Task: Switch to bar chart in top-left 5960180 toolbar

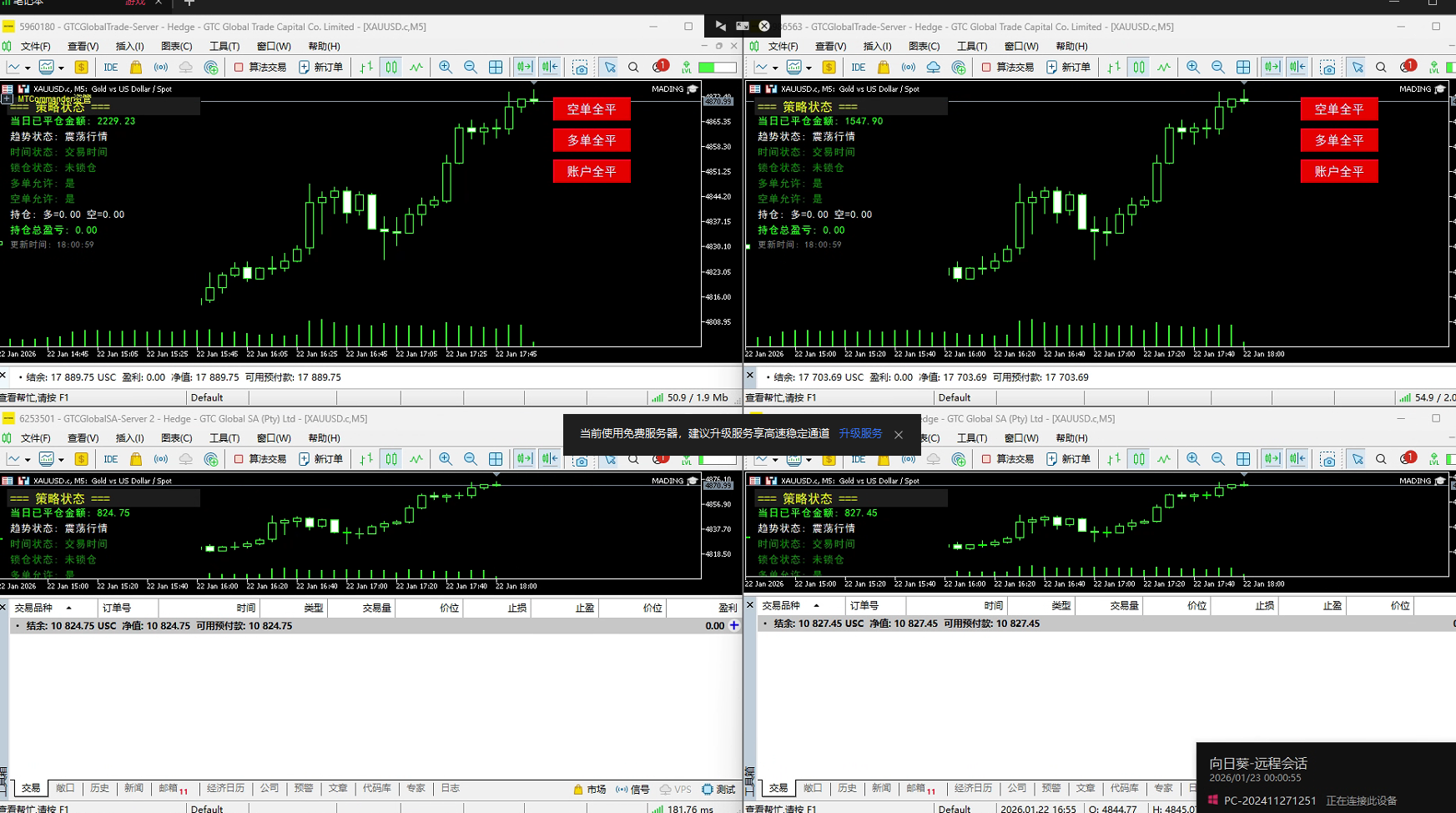Action: (x=366, y=68)
